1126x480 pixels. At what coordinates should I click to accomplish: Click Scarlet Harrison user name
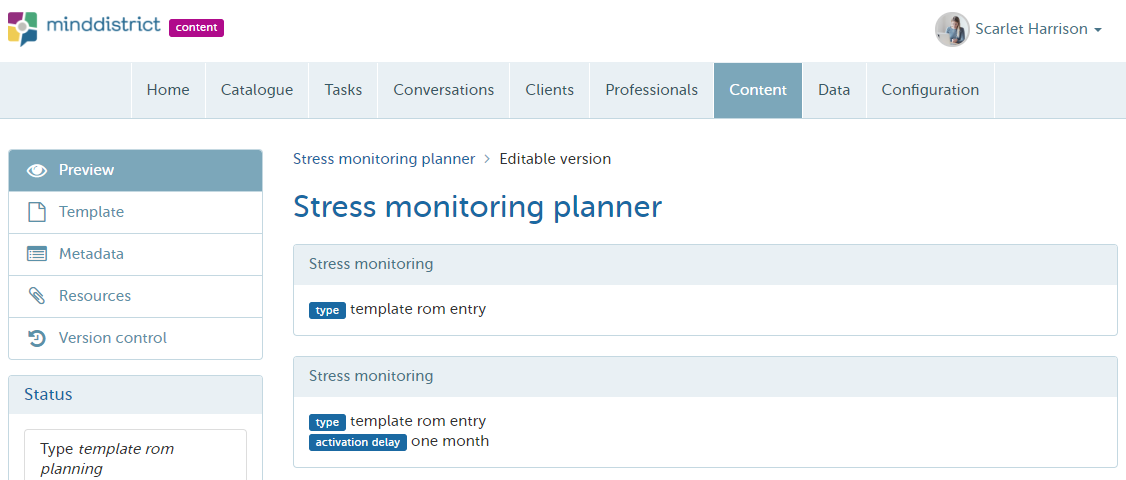[1031, 29]
